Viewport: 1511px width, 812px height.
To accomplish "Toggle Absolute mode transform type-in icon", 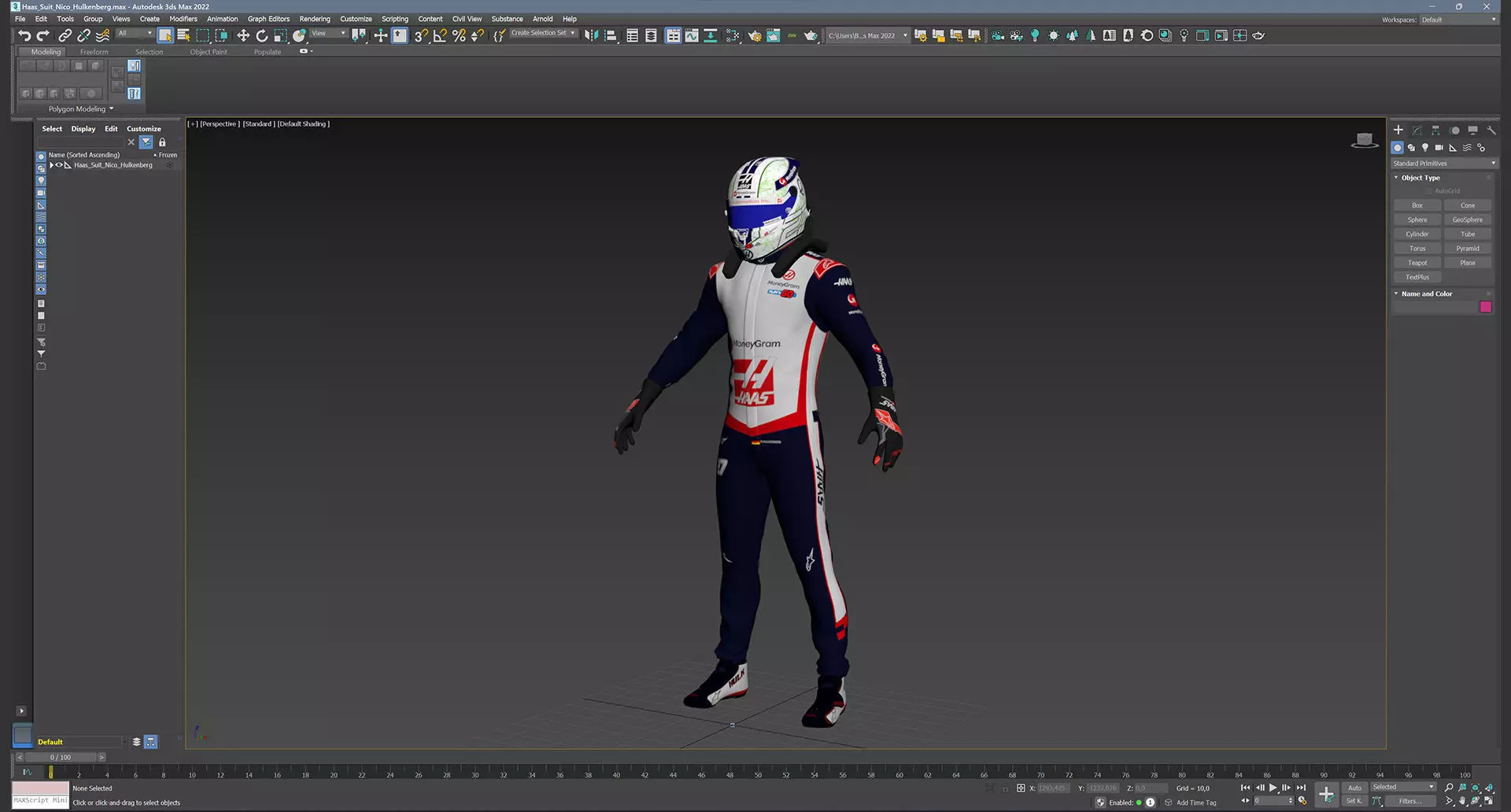I will (x=1021, y=788).
